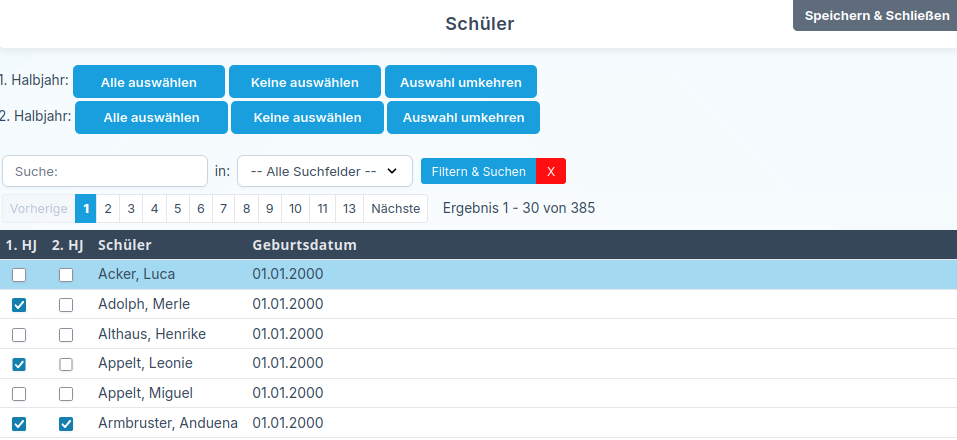957x440 pixels.
Task: Select all students for 1. Halbjahr
Action: tap(149, 82)
